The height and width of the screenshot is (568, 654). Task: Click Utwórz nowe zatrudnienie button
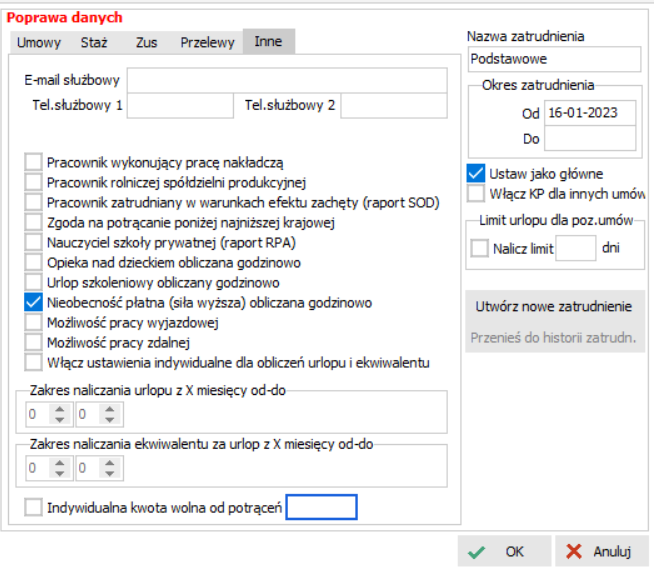(555, 304)
